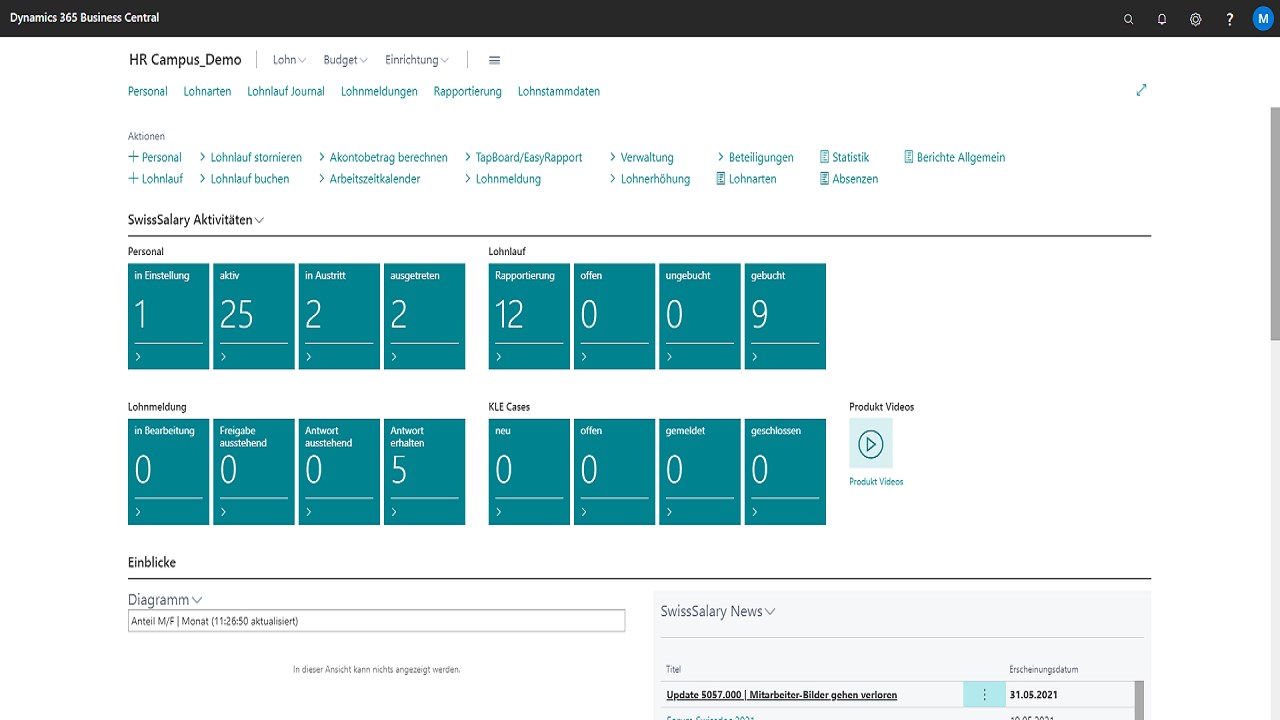This screenshot has width=1280, height=720.
Task: Expand SwissSalary Aktivitäten dropdown
Action: 196,220
